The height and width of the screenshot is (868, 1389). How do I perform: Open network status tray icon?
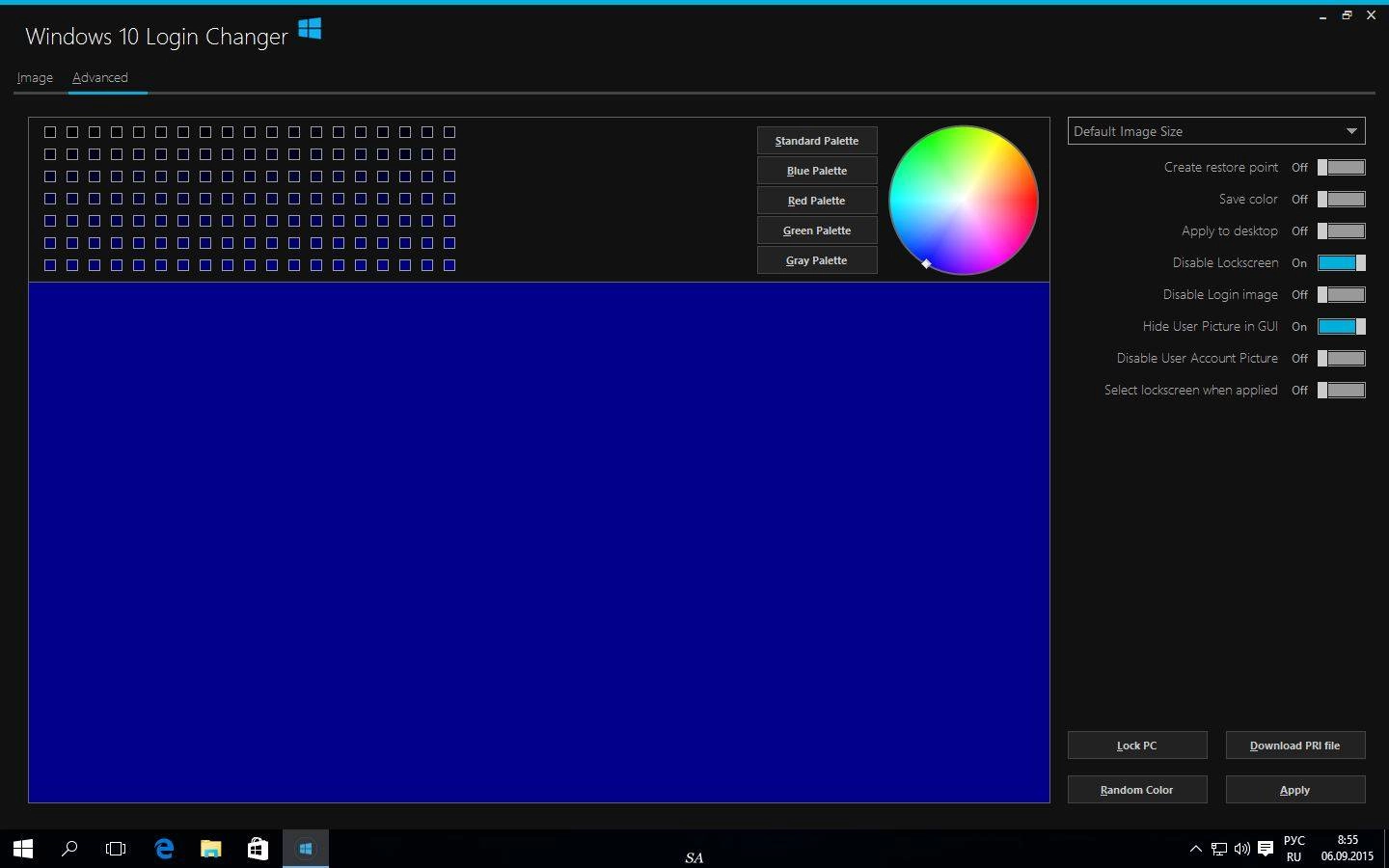pos(1219,849)
